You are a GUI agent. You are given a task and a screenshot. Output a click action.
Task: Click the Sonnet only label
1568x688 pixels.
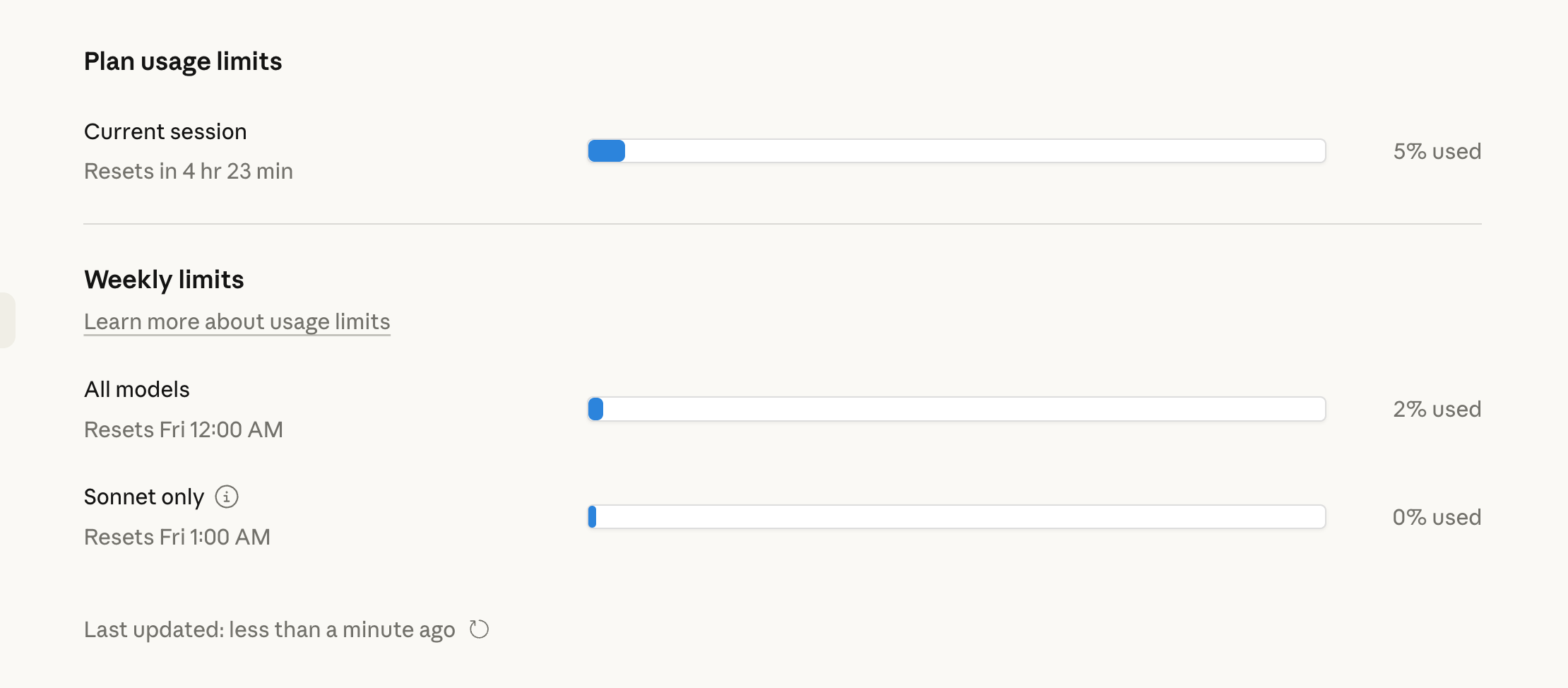tap(143, 497)
